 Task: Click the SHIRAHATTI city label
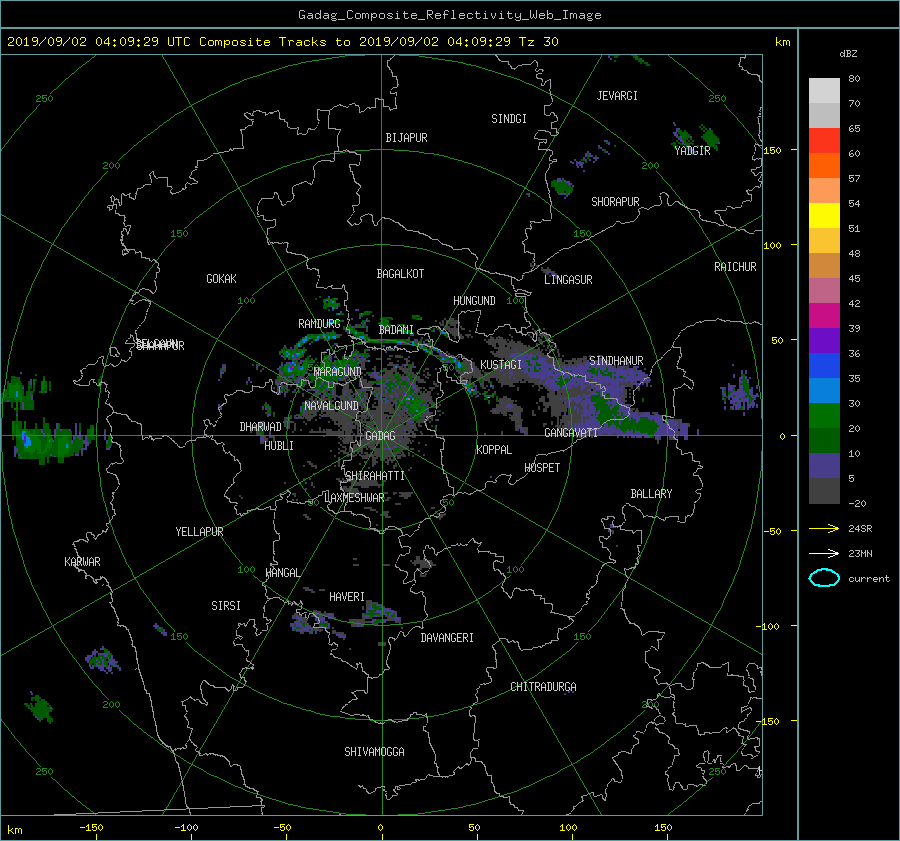pos(375,476)
